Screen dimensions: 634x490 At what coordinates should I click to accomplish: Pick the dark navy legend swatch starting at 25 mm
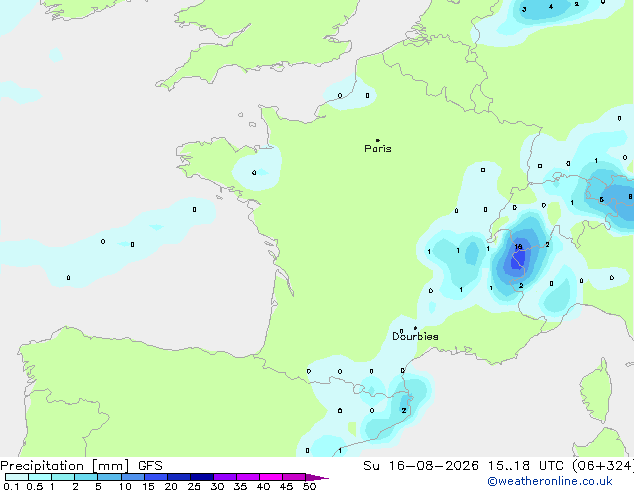coord(202,477)
